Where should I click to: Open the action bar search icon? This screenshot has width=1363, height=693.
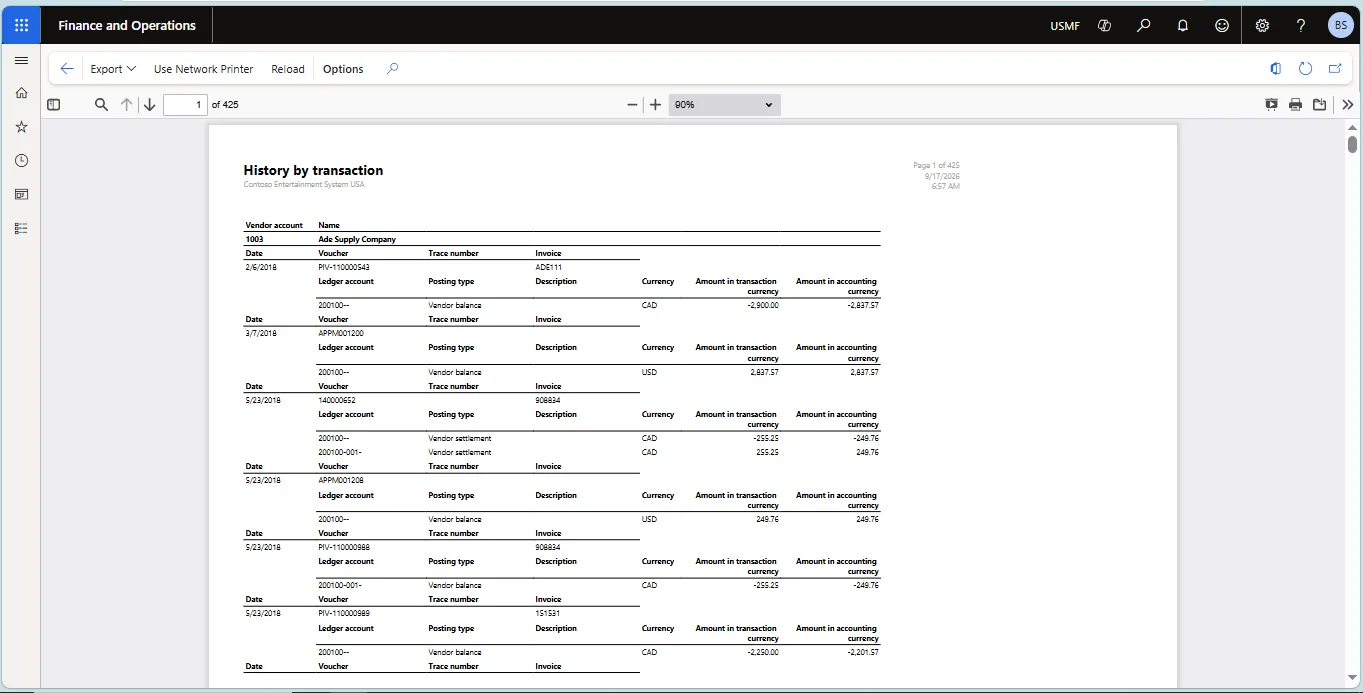[x=392, y=69]
